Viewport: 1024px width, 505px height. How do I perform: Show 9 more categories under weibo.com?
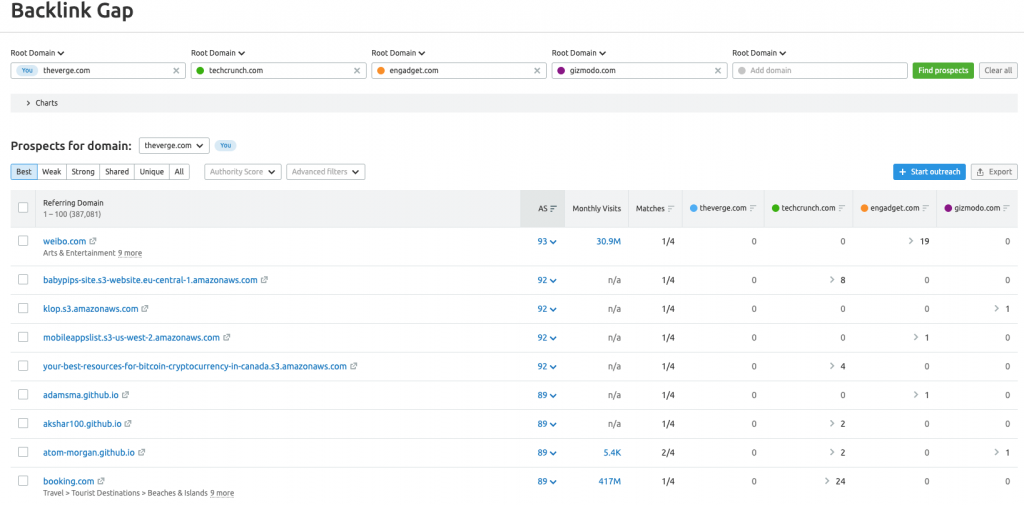(x=130, y=253)
